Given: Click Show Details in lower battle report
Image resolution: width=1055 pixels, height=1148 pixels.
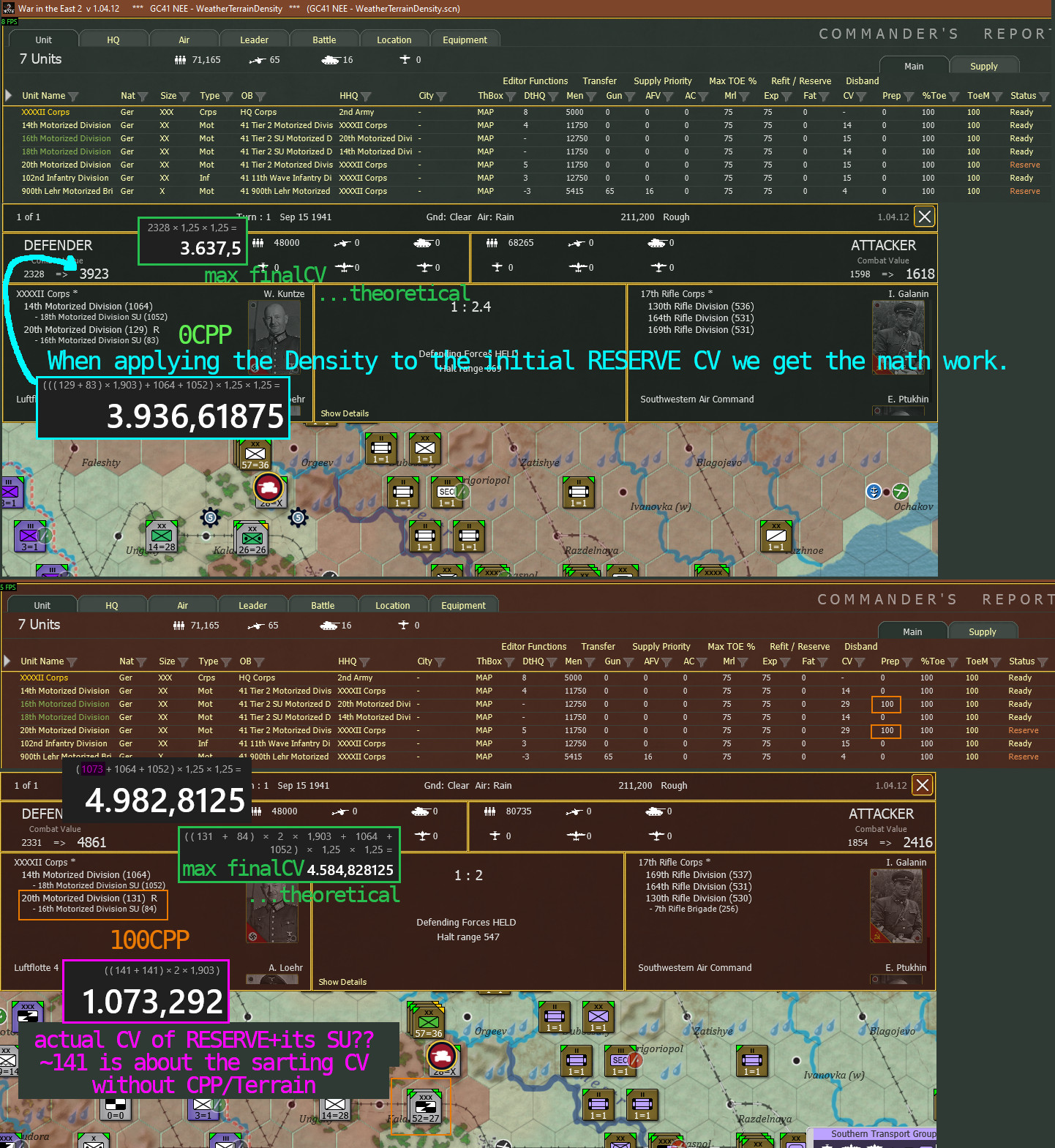Looking at the screenshot, I should tap(342, 982).
